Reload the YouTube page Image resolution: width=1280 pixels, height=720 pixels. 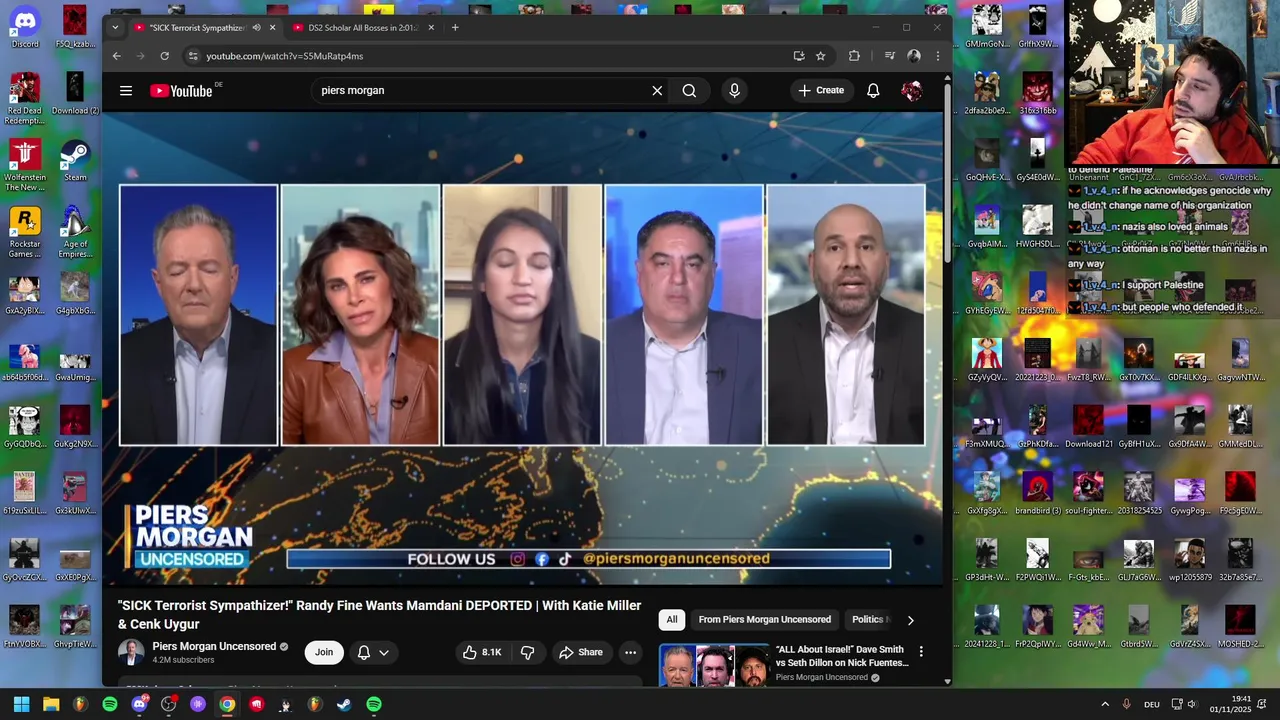(165, 56)
